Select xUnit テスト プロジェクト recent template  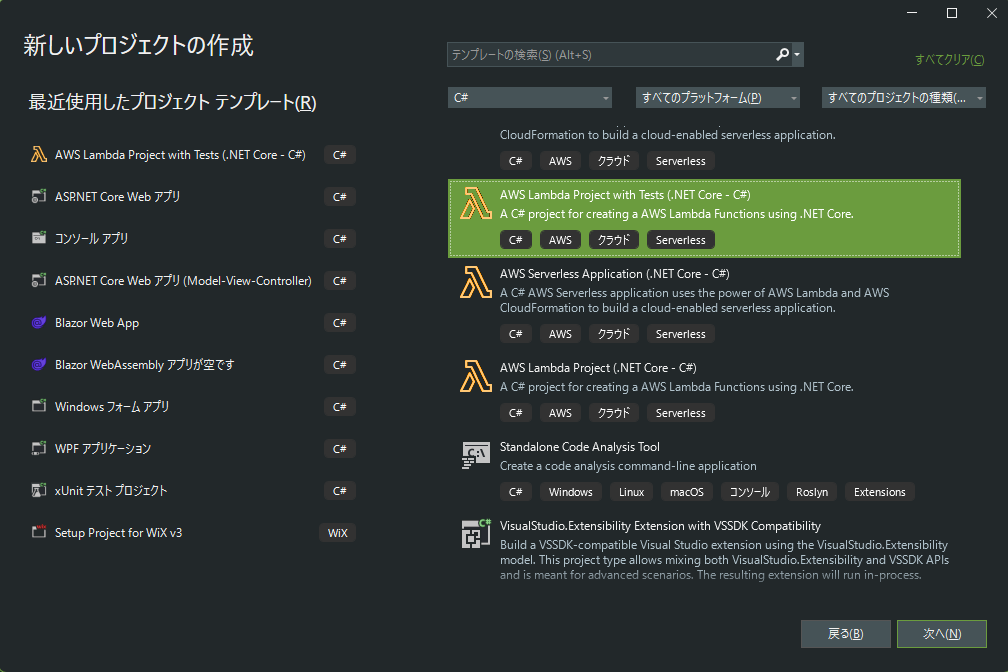tap(193, 491)
